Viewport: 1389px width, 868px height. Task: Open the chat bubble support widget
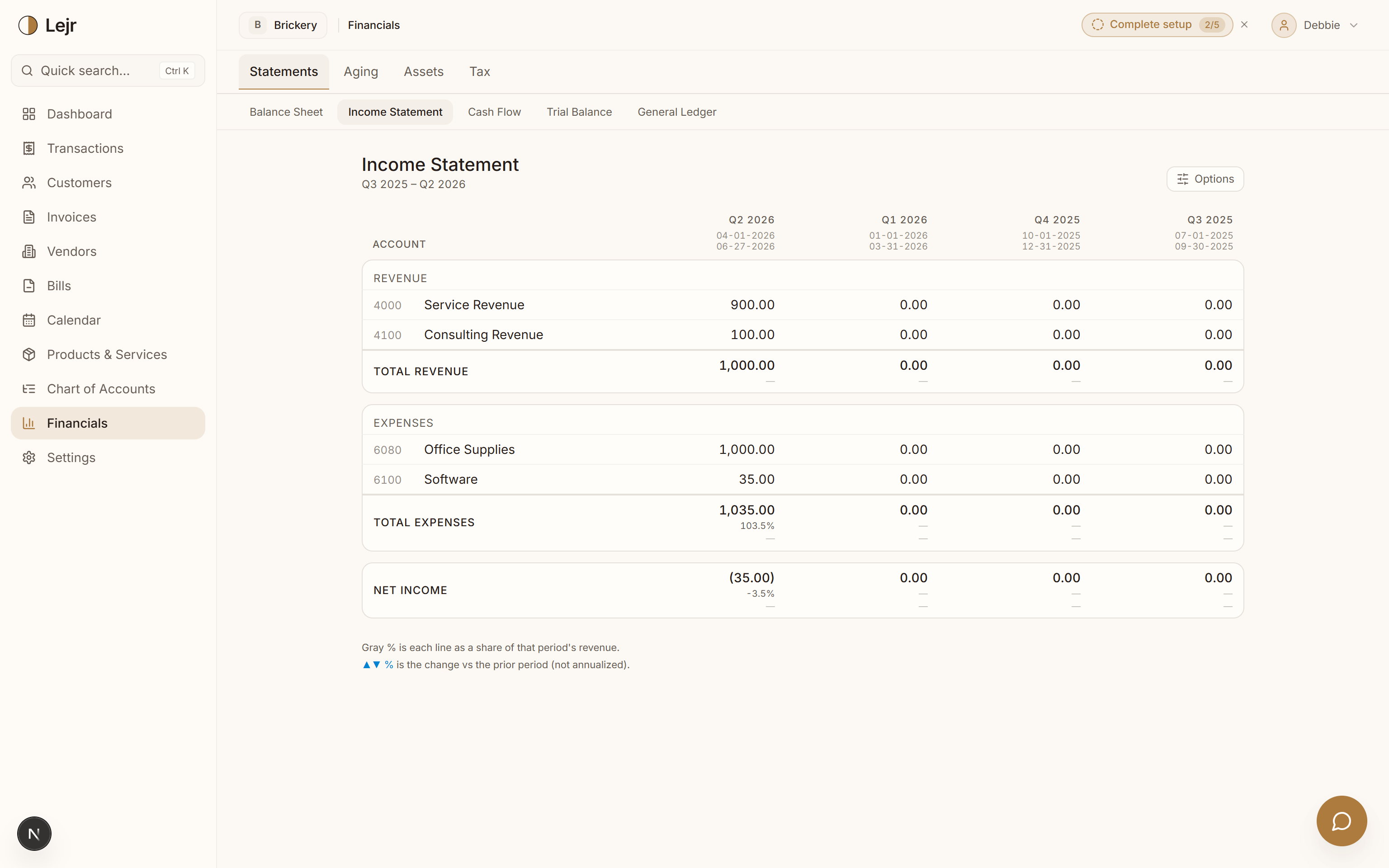(x=1342, y=821)
